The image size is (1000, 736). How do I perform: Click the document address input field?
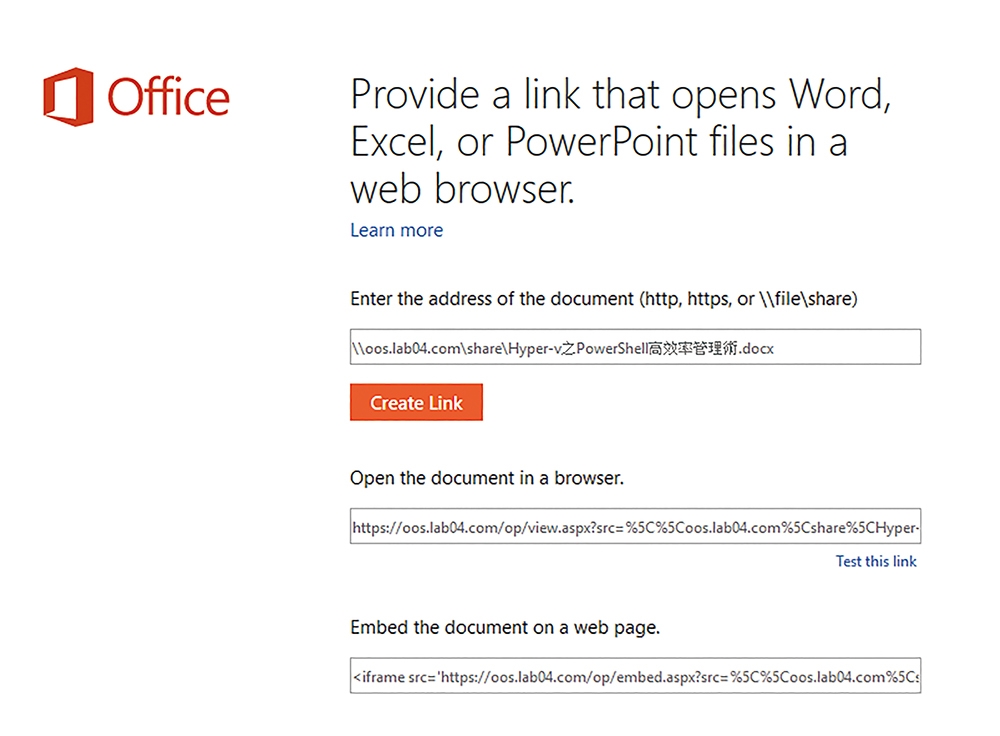pos(635,347)
